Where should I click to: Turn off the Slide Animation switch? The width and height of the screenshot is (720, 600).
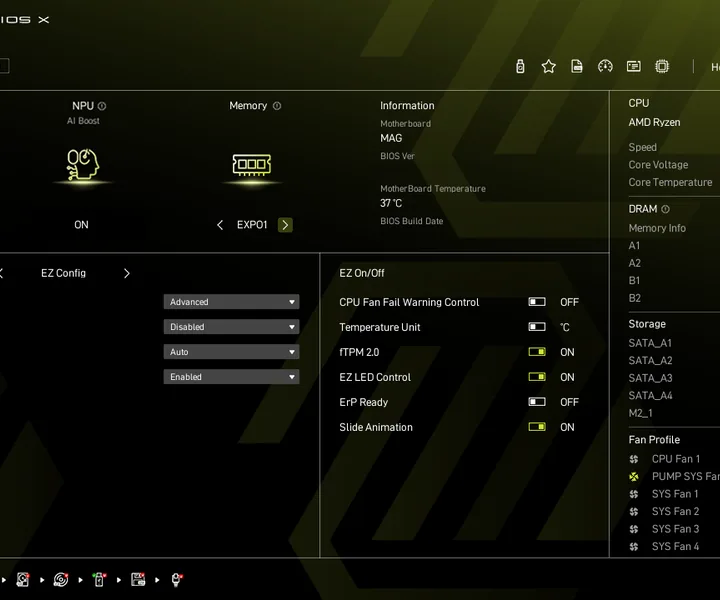(x=537, y=427)
